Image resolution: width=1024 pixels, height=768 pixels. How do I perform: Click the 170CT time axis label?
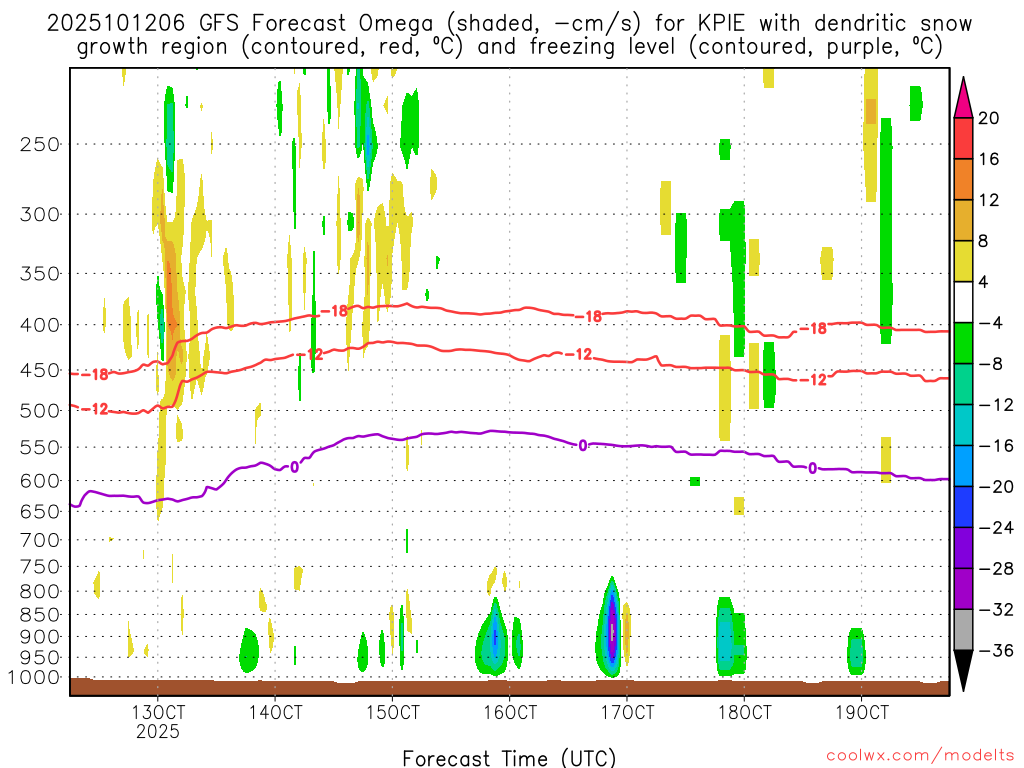(x=626, y=713)
